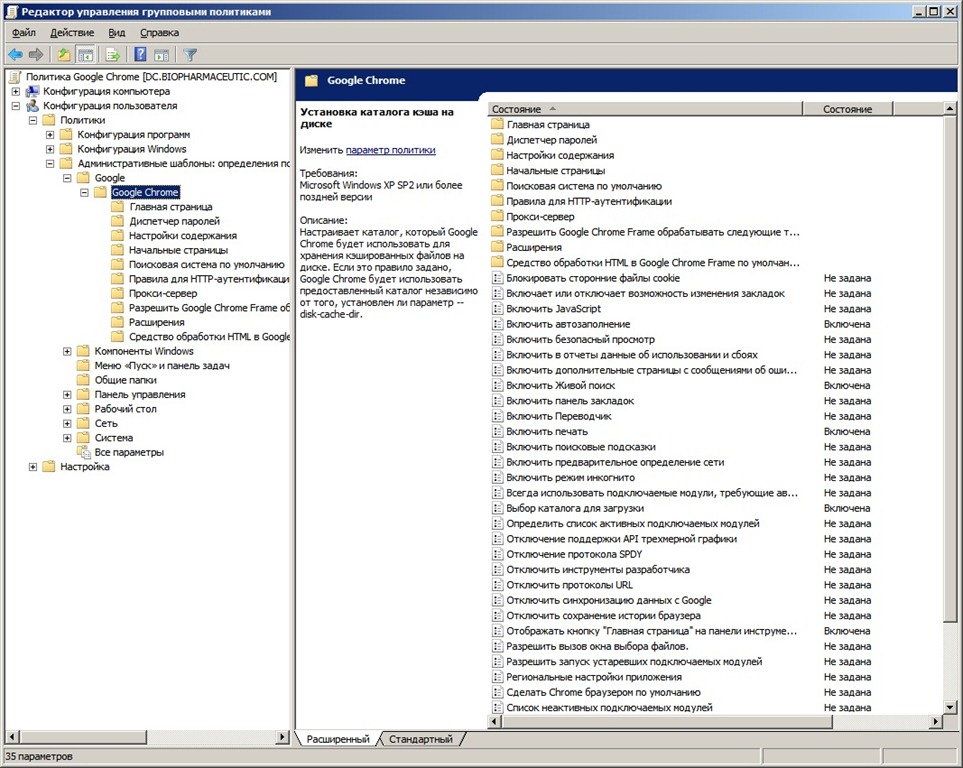Select 'Политика Google Chrome' root node

[151, 77]
